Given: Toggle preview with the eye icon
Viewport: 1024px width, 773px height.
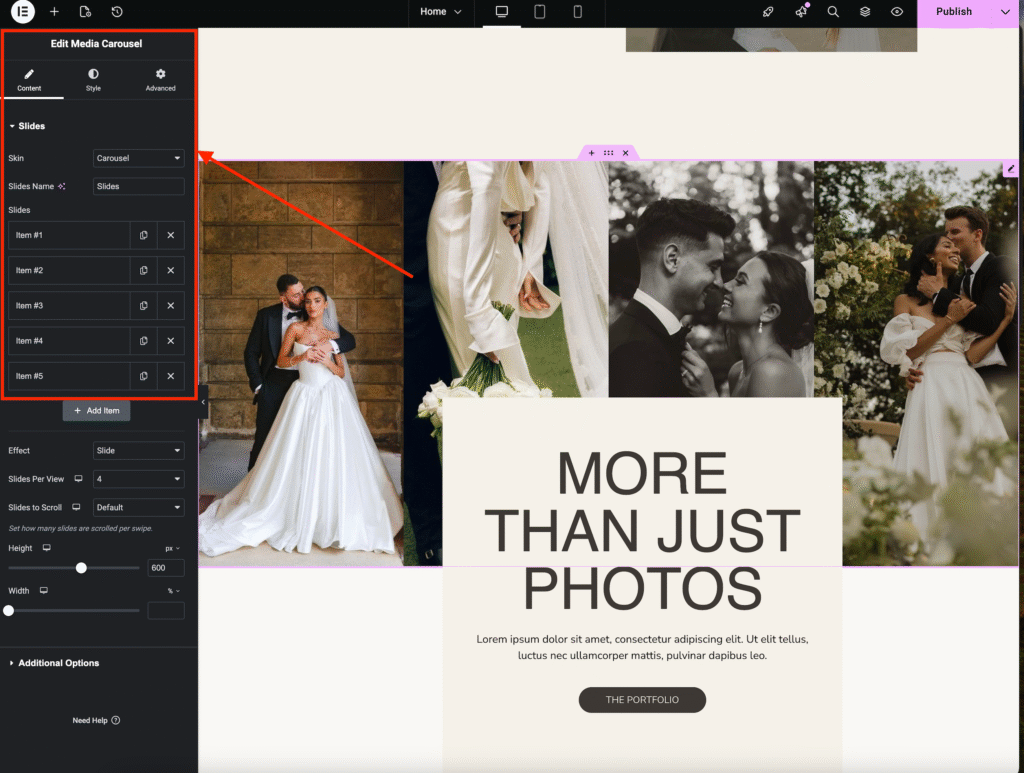Looking at the screenshot, I should pyautogui.click(x=897, y=12).
